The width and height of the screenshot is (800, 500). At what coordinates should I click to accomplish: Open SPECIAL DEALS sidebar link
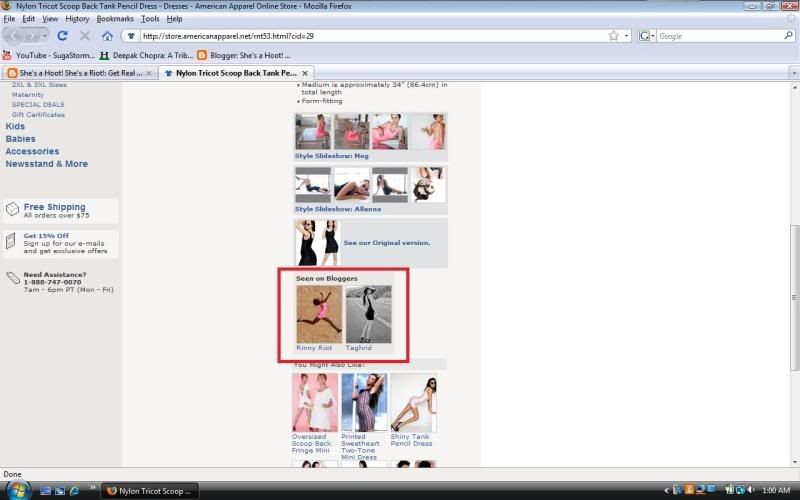click(x=38, y=105)
